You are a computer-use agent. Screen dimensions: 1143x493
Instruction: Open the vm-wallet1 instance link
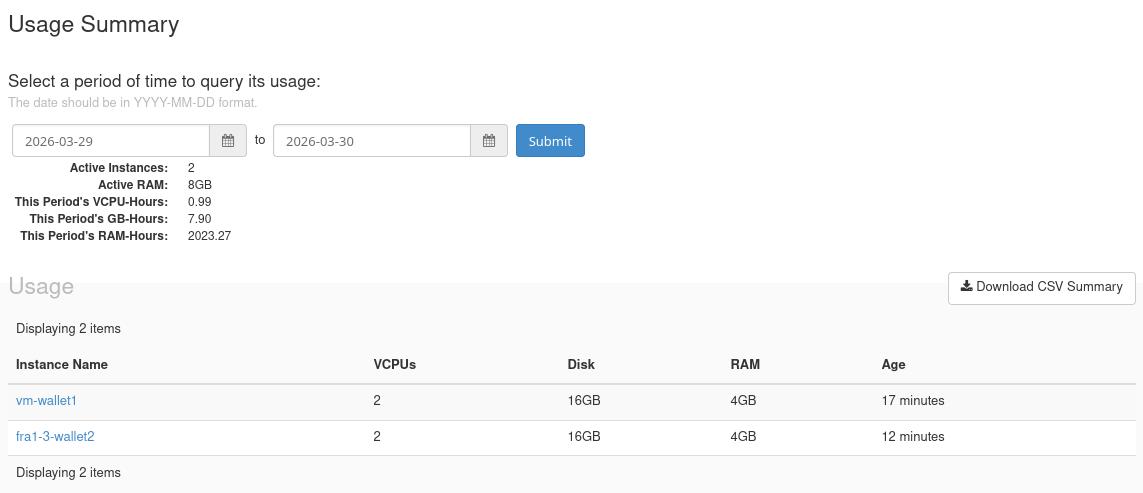click(x=46, y=400)
